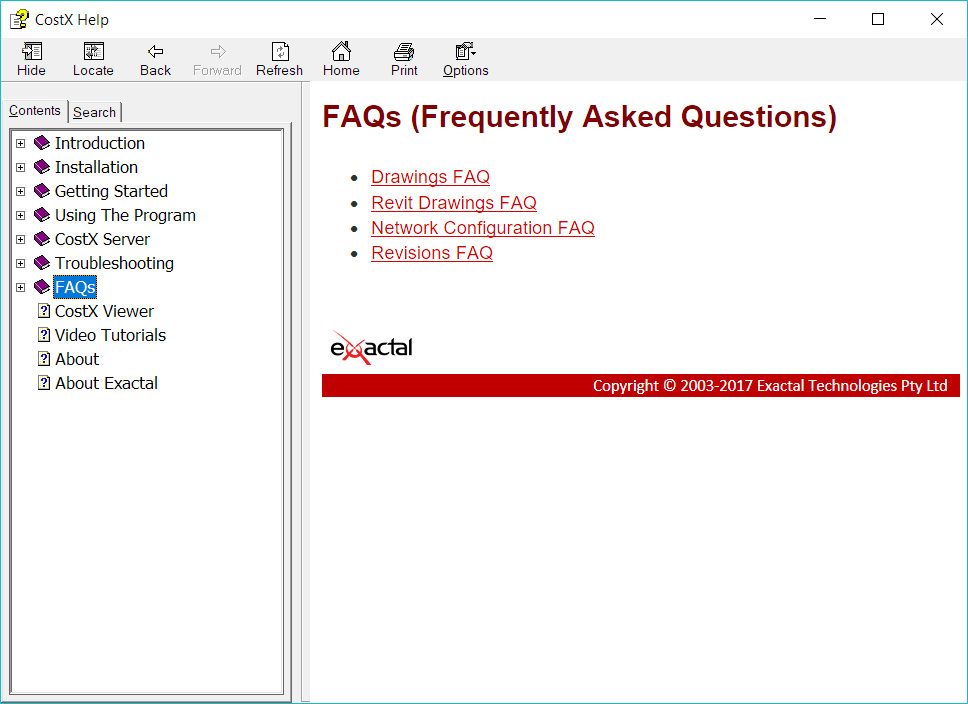Switch to the Contents tab
This screenshot has width=968, height=704.
click(35, 111)
